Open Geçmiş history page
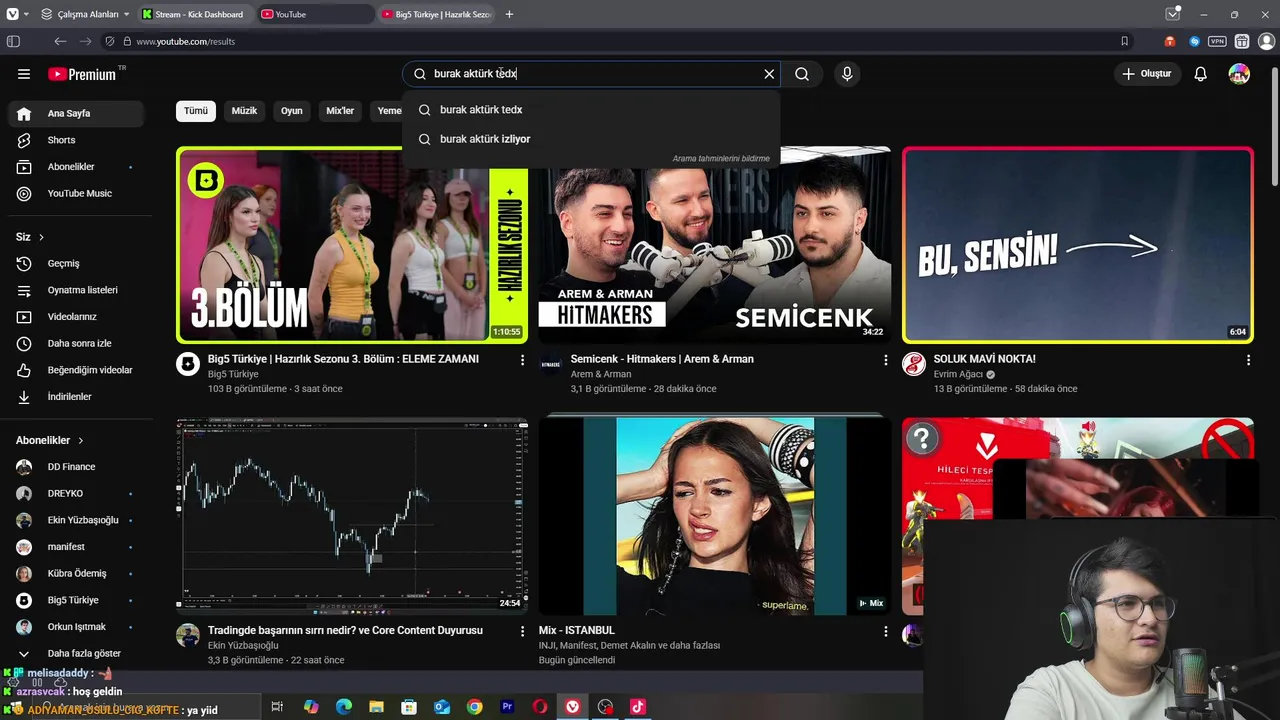The height and width of the screenshot is (720, 1280). (x=76, y=263)
